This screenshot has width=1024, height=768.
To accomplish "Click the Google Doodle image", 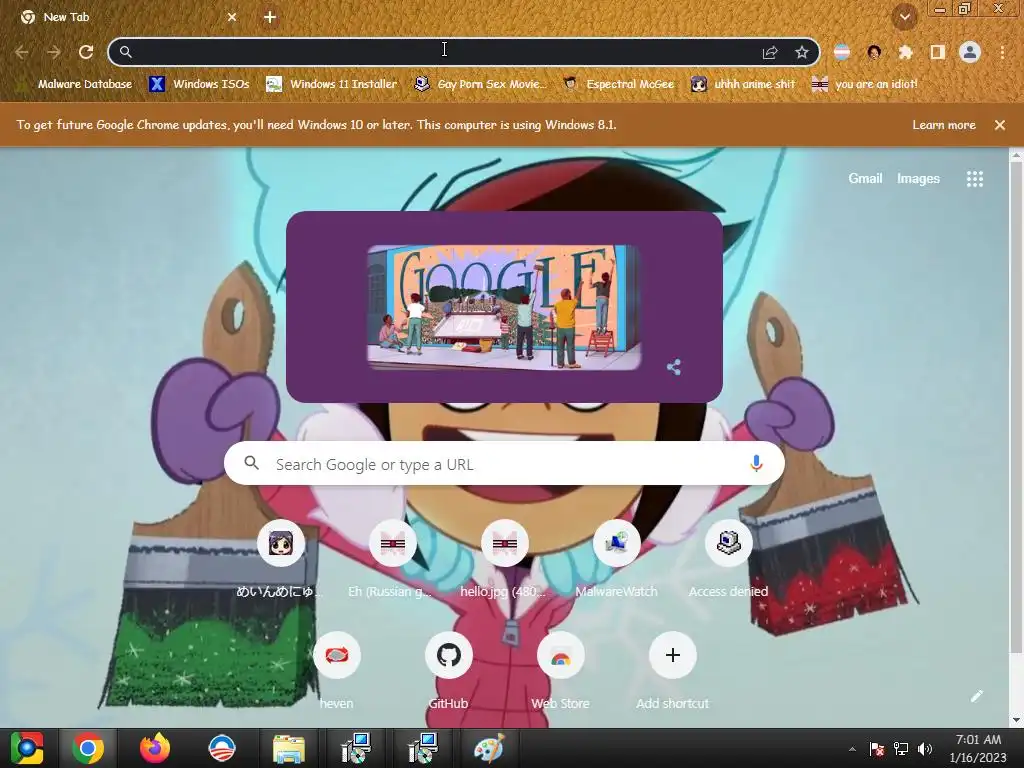I will pyautogui.click(x=504, y=307).
